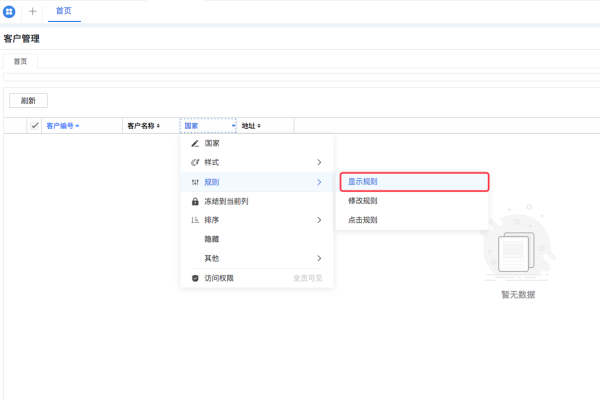Click the plus add-tab icon
This screenshot has width=600, height=400.
[33, 11]
